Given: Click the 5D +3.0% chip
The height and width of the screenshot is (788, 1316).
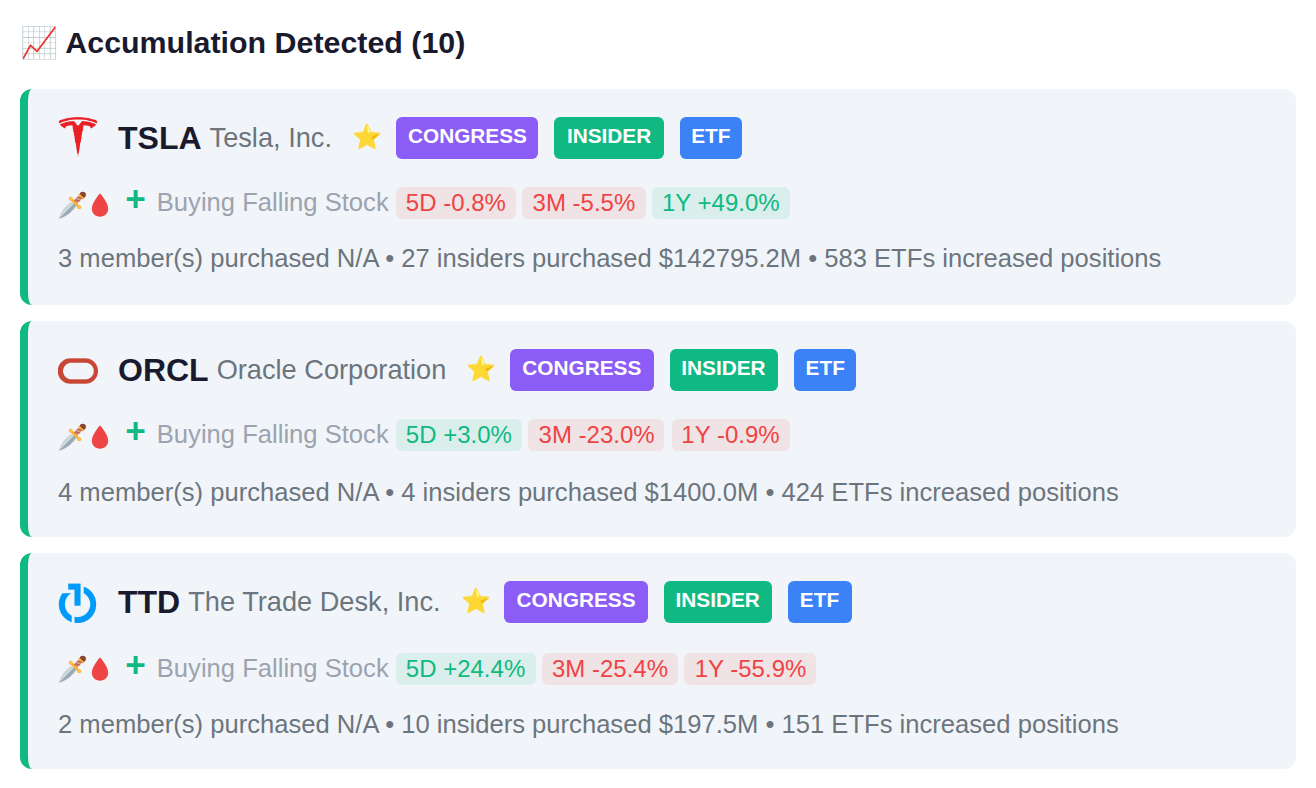Looking at the screenshot, I should [x=459, y=435].
